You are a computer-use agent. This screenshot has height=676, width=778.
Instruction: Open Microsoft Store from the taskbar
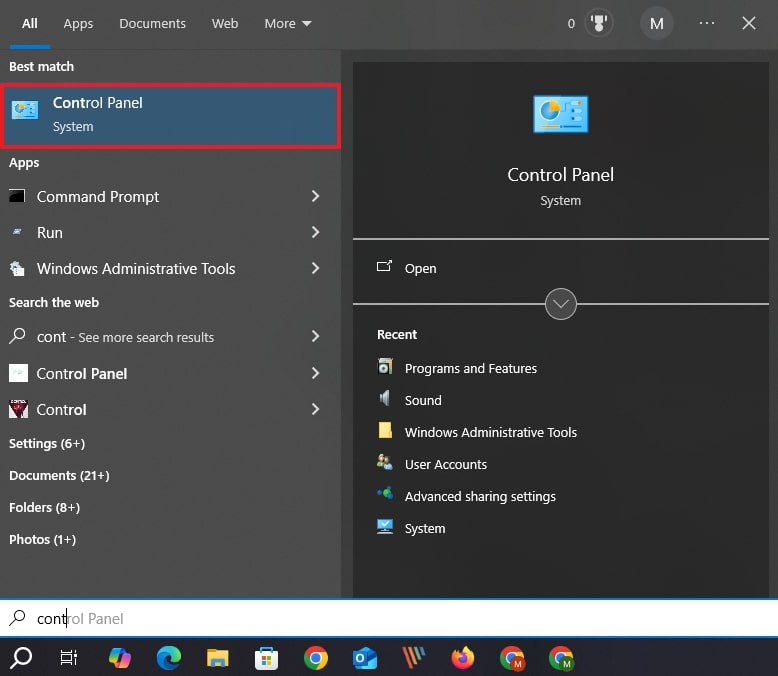(266, 658)
